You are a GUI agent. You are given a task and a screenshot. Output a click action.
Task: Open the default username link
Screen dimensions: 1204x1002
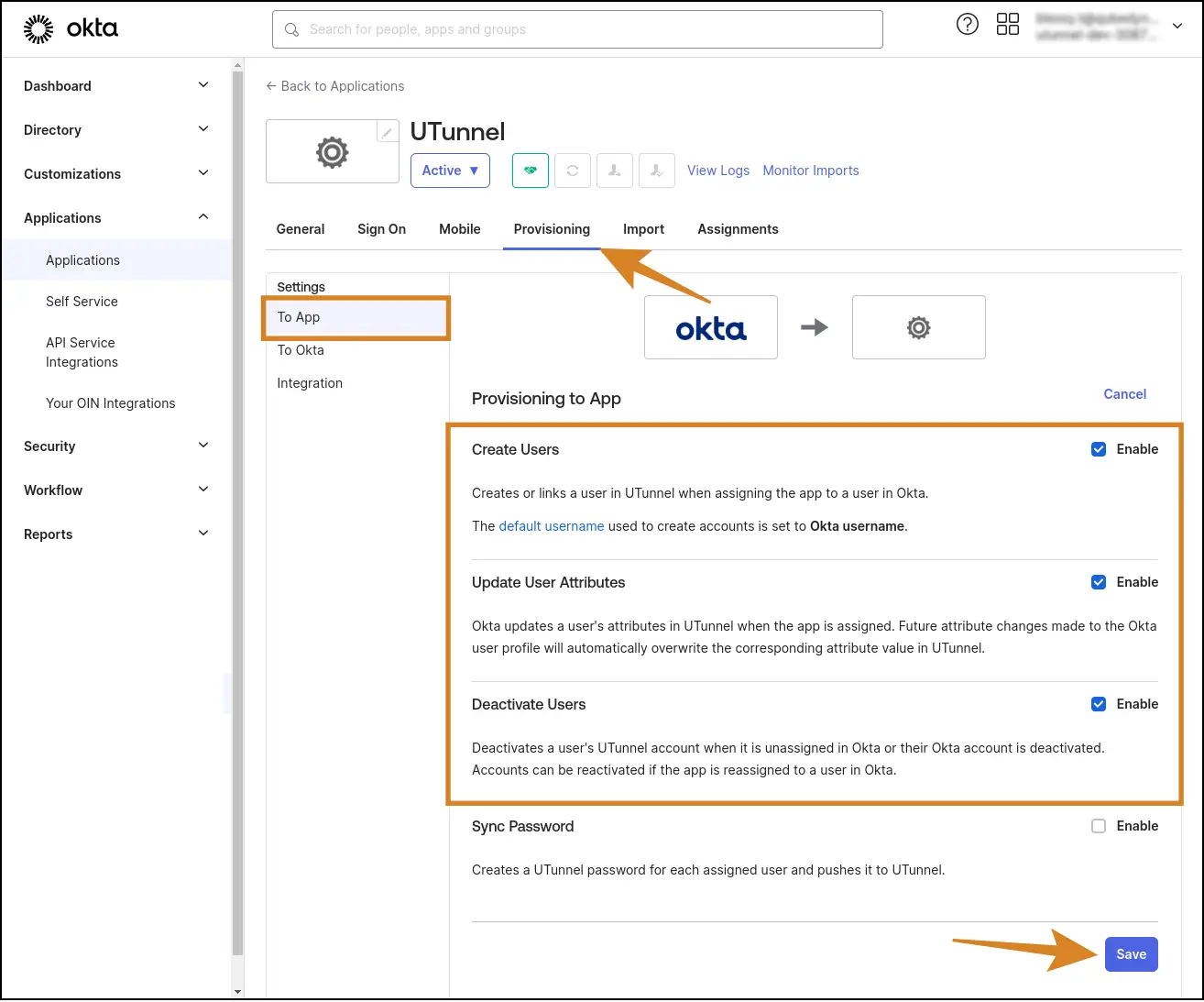pyautogui.click(x=551, y=526)
